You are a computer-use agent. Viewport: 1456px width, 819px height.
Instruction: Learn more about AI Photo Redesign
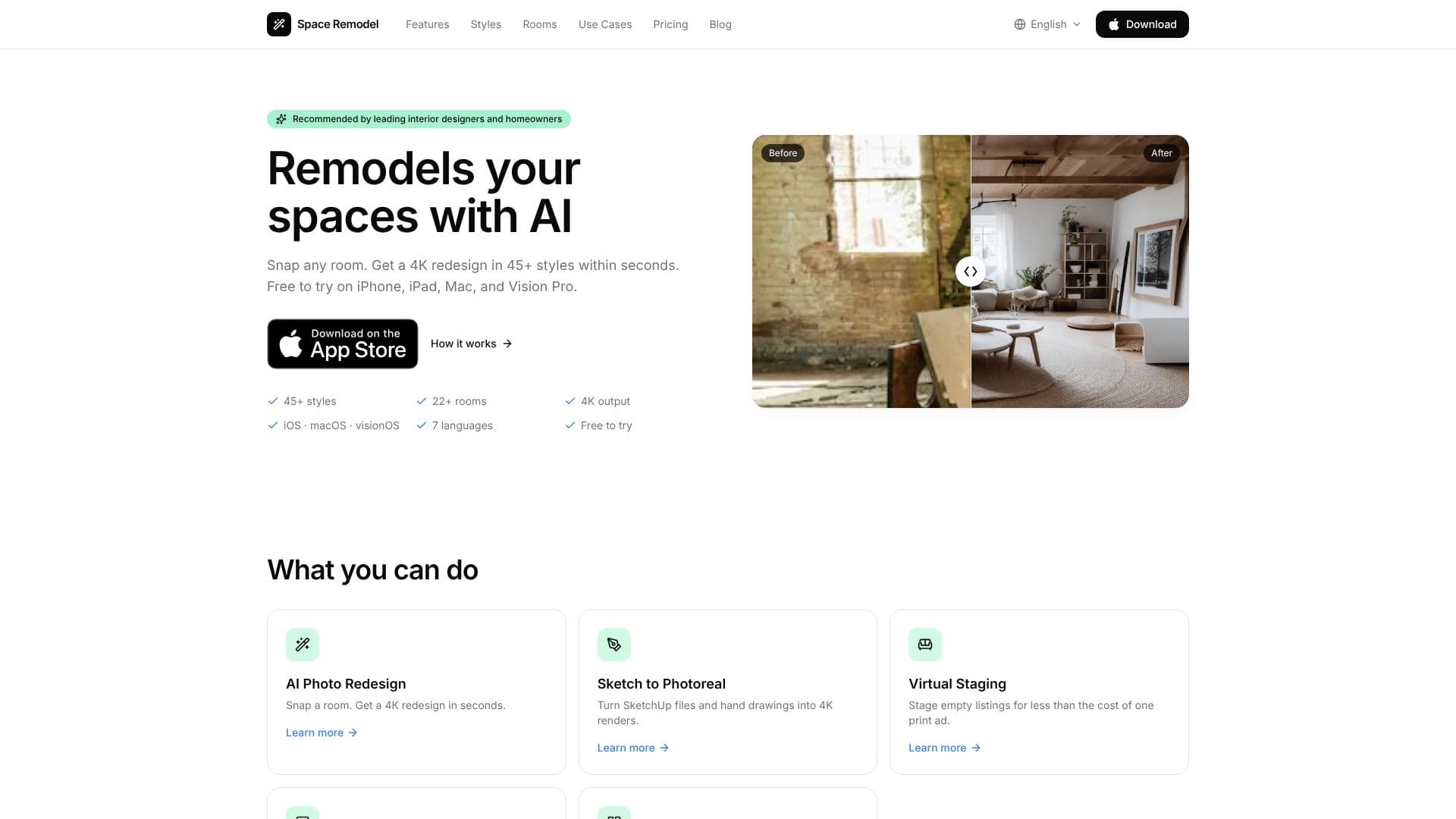(322, 733)
